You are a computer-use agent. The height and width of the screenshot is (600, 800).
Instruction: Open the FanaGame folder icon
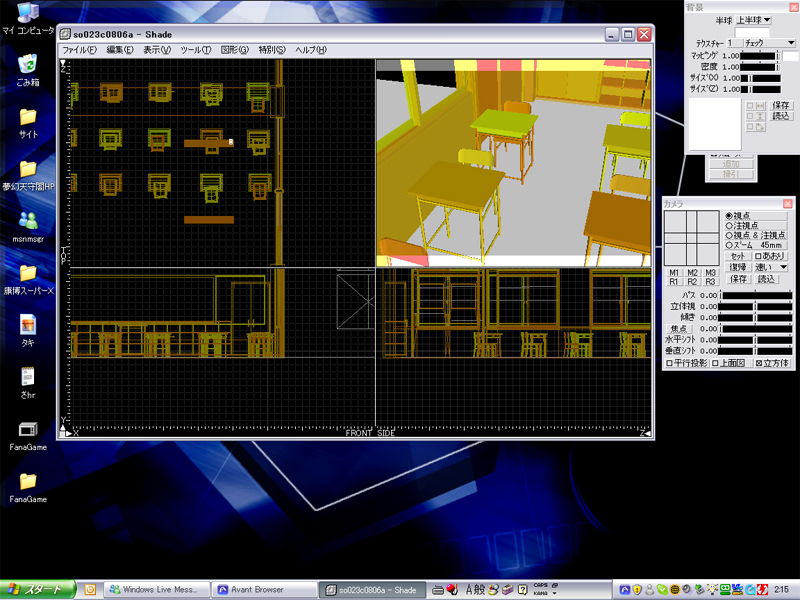point(28,488)
